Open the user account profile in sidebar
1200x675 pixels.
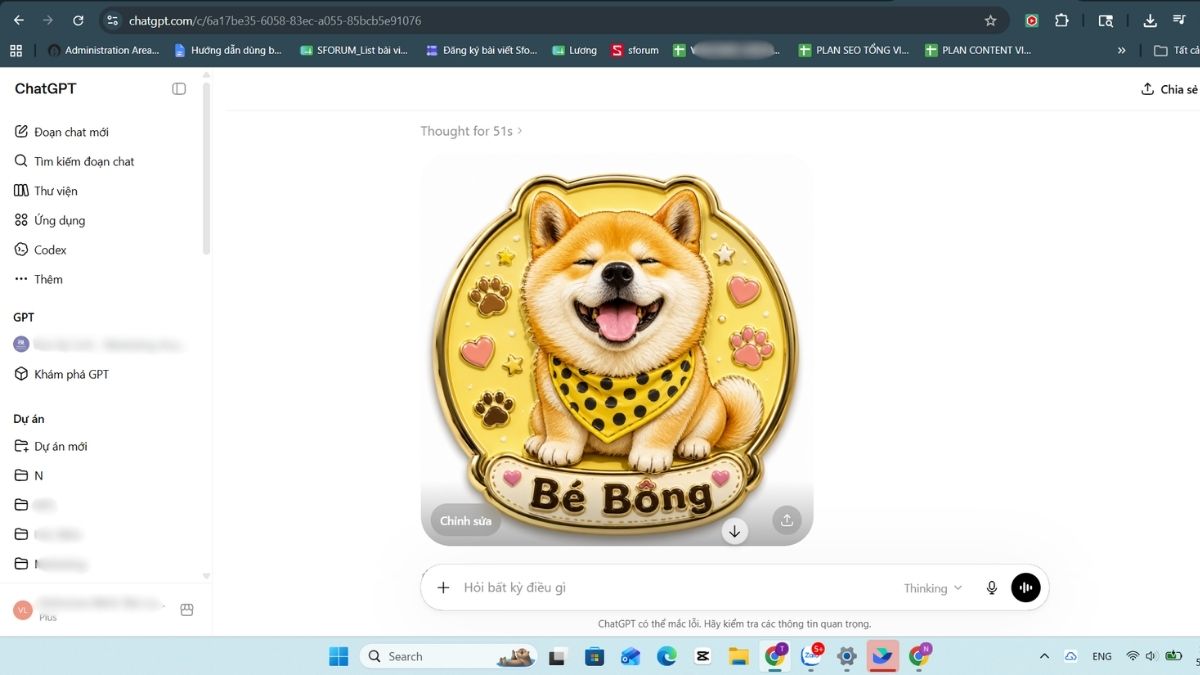[x=90, y=609]
